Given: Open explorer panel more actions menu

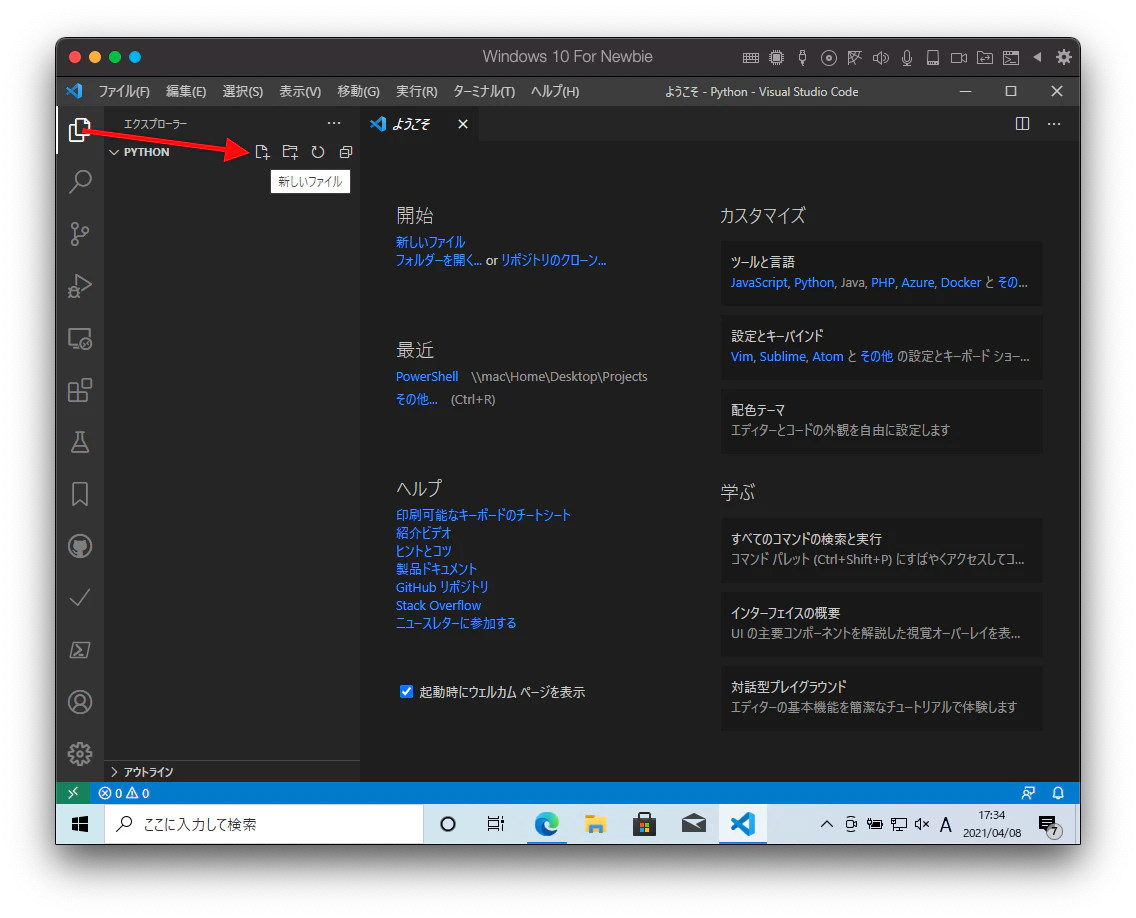Looking at the screenshot, I should pos(334,124).
